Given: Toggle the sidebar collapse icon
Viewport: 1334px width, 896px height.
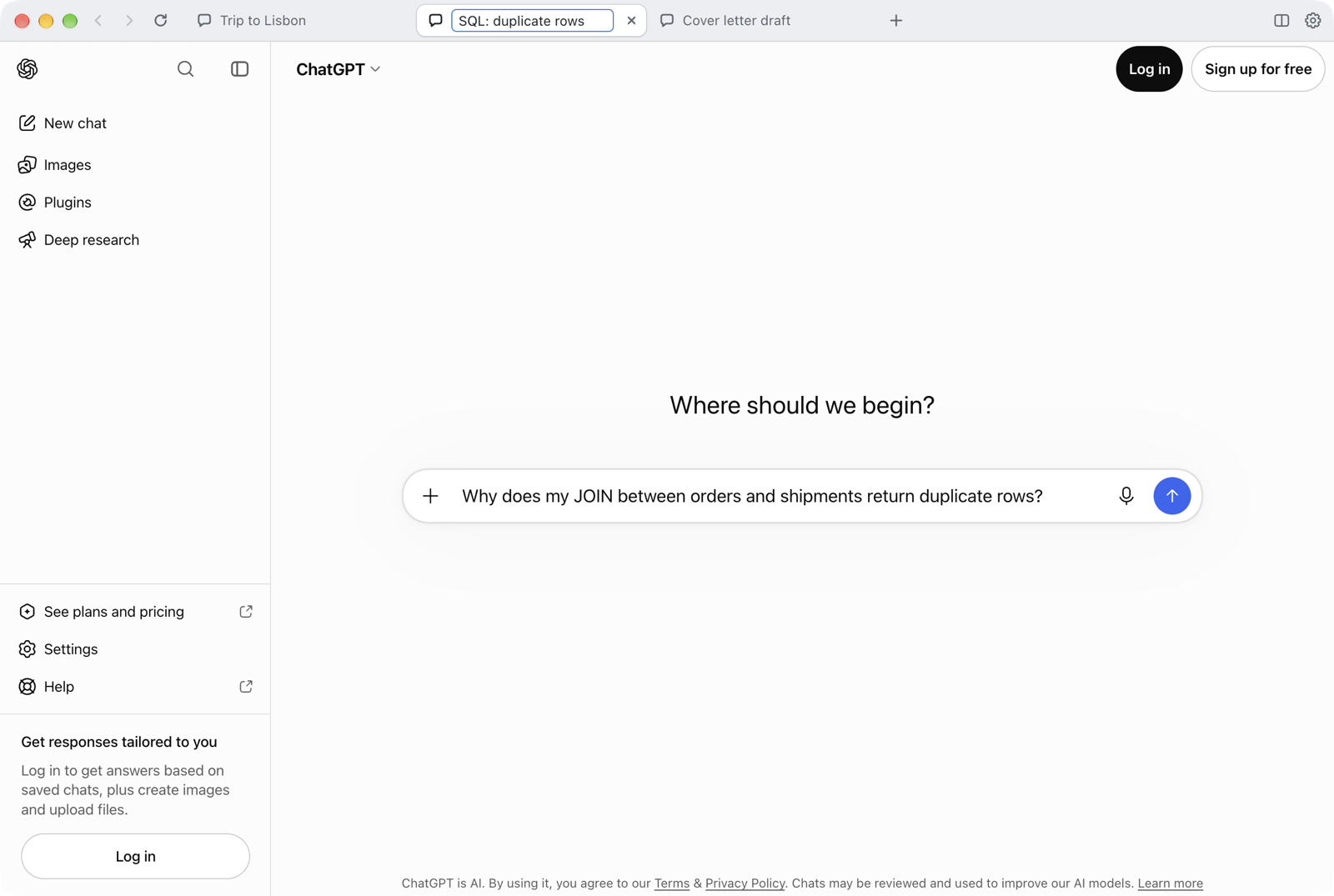Looking at the screenshot, I should 239,69.
